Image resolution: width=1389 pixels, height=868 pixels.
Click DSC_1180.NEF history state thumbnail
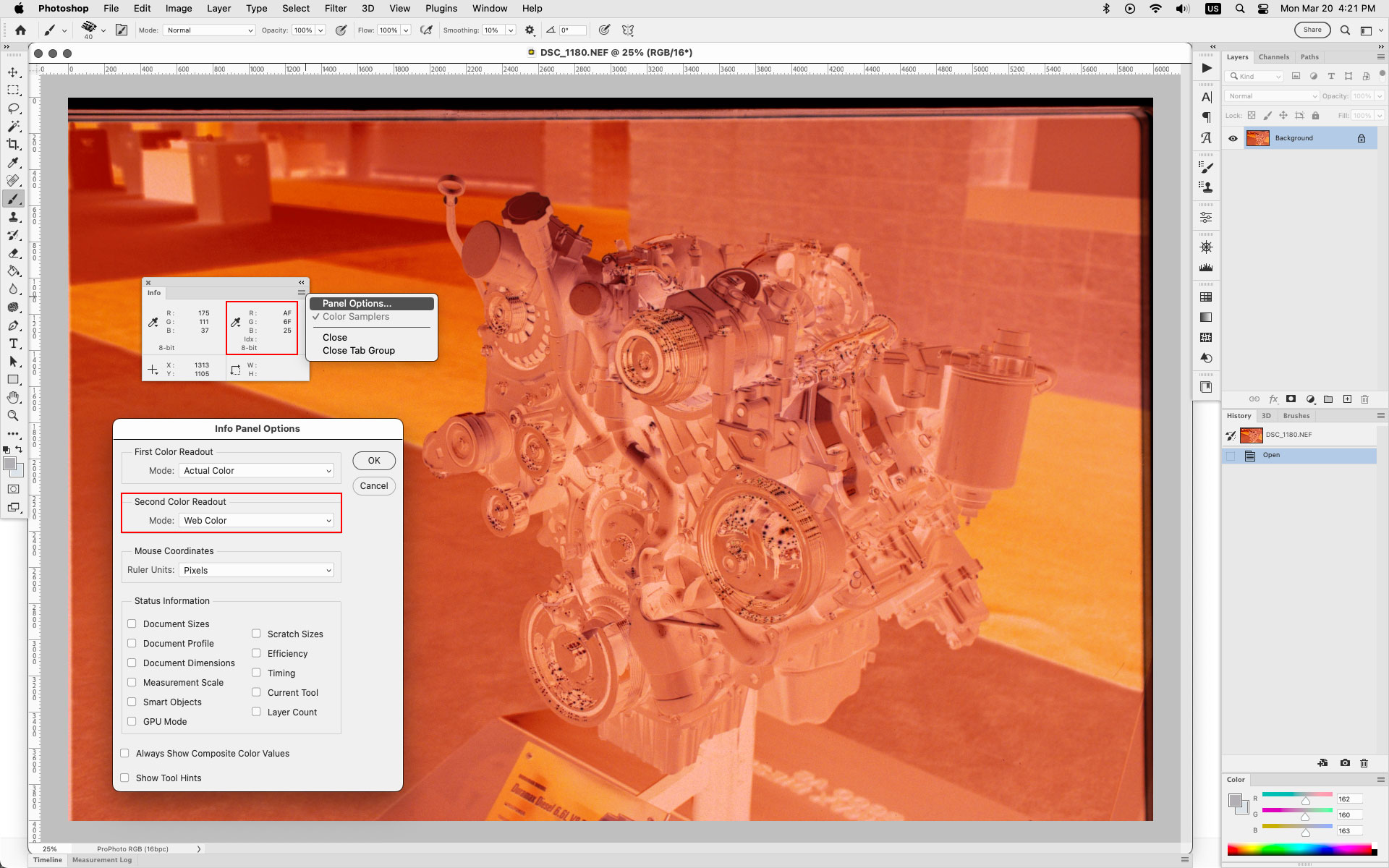[x=1252, y=434]
